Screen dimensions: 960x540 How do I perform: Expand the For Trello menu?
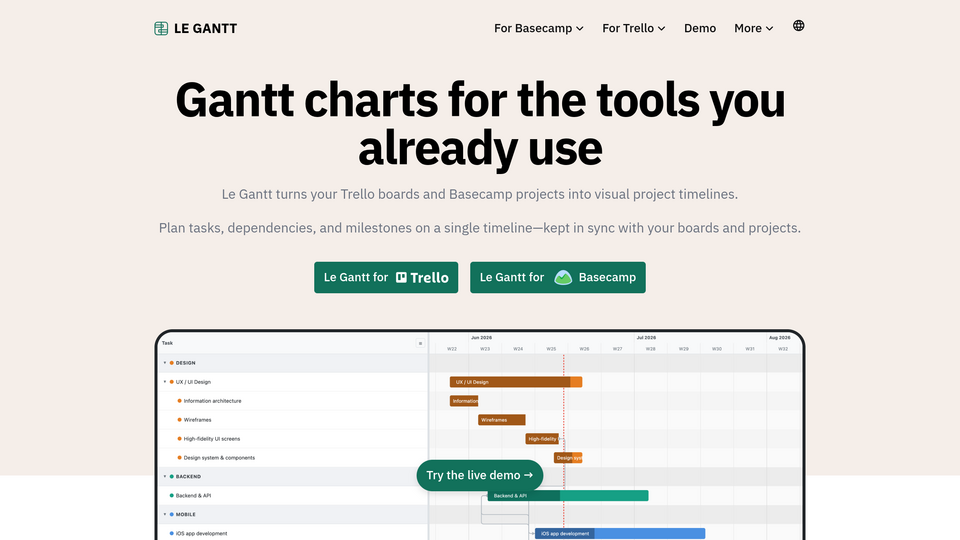pyautogui.click(x=634, y=28)
